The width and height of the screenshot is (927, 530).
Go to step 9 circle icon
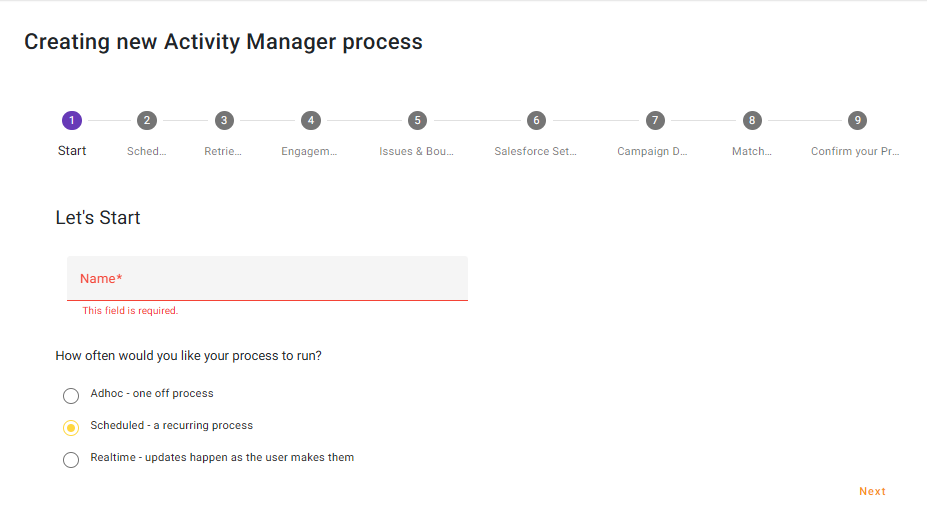(x=857, y=120)
